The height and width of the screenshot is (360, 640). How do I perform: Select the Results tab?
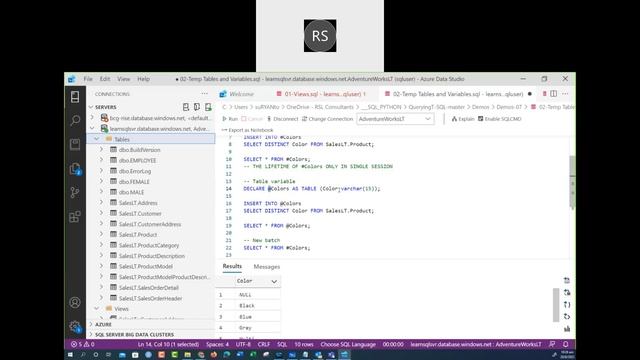[x=232, y=266]
